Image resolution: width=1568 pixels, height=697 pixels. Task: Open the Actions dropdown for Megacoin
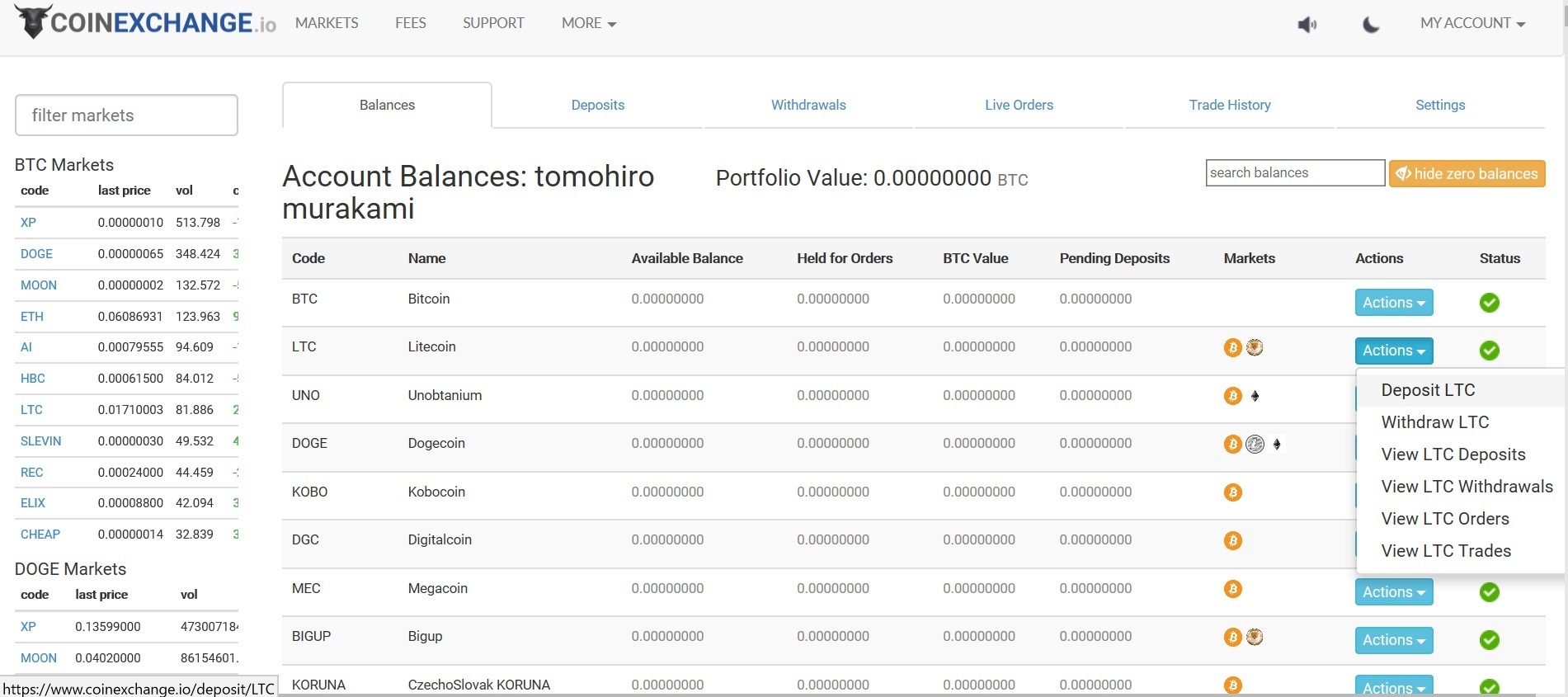click(x=1393, y=592)
